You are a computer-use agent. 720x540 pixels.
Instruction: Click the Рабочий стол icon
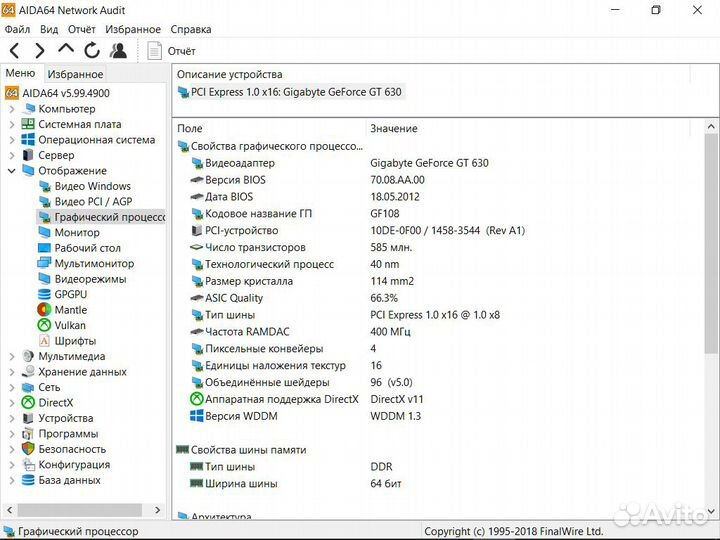(x=45, y=248)
